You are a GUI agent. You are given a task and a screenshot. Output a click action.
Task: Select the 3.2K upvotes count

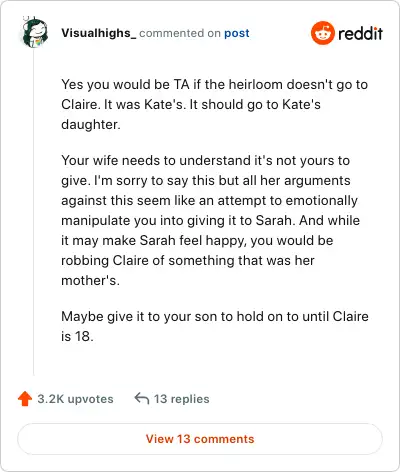[x=75, y=399]
